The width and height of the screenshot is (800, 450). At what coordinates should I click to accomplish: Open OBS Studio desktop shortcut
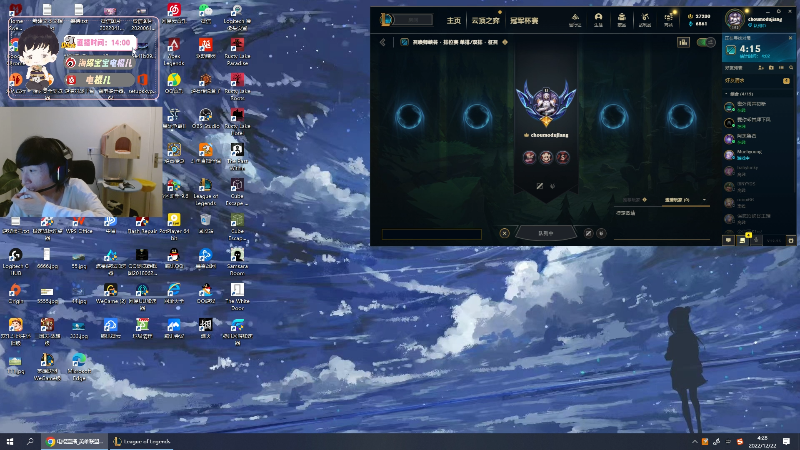[205, 118]
